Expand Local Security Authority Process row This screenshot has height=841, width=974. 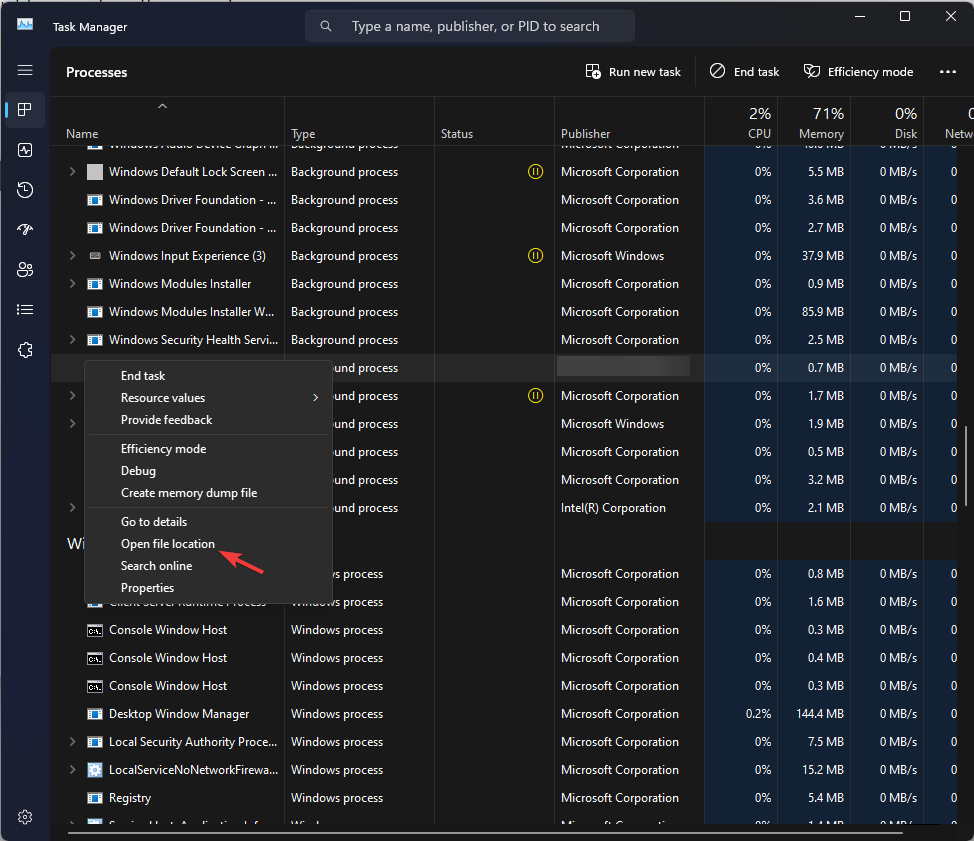click(x=73, y=742)
